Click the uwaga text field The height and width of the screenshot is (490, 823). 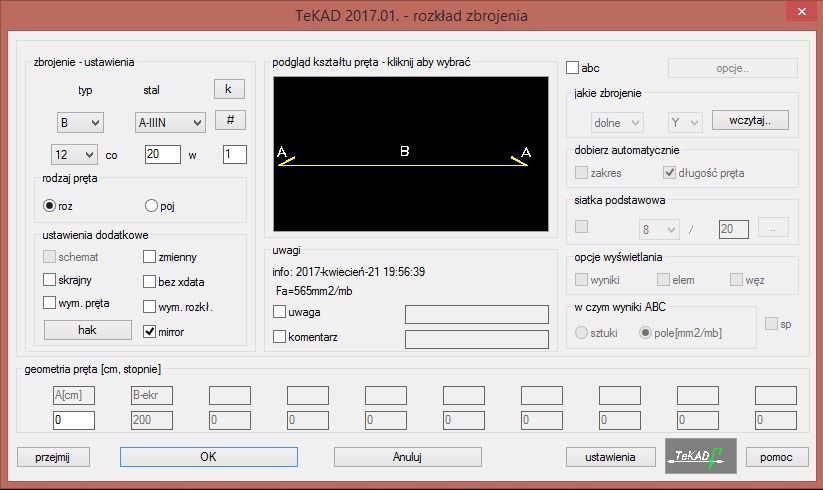click(x=477, y=315)
